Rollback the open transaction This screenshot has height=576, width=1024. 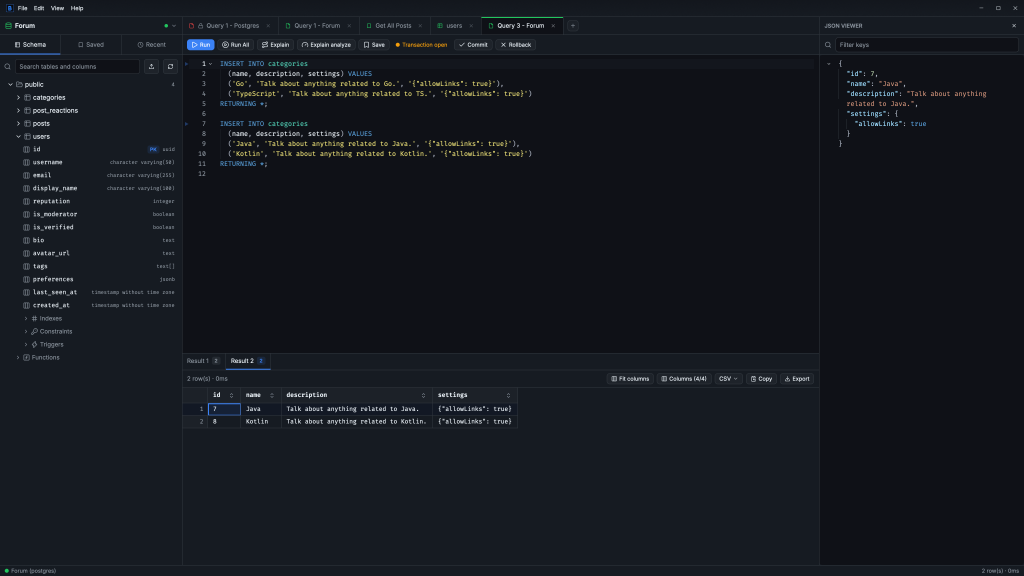[x=516, y=45]
